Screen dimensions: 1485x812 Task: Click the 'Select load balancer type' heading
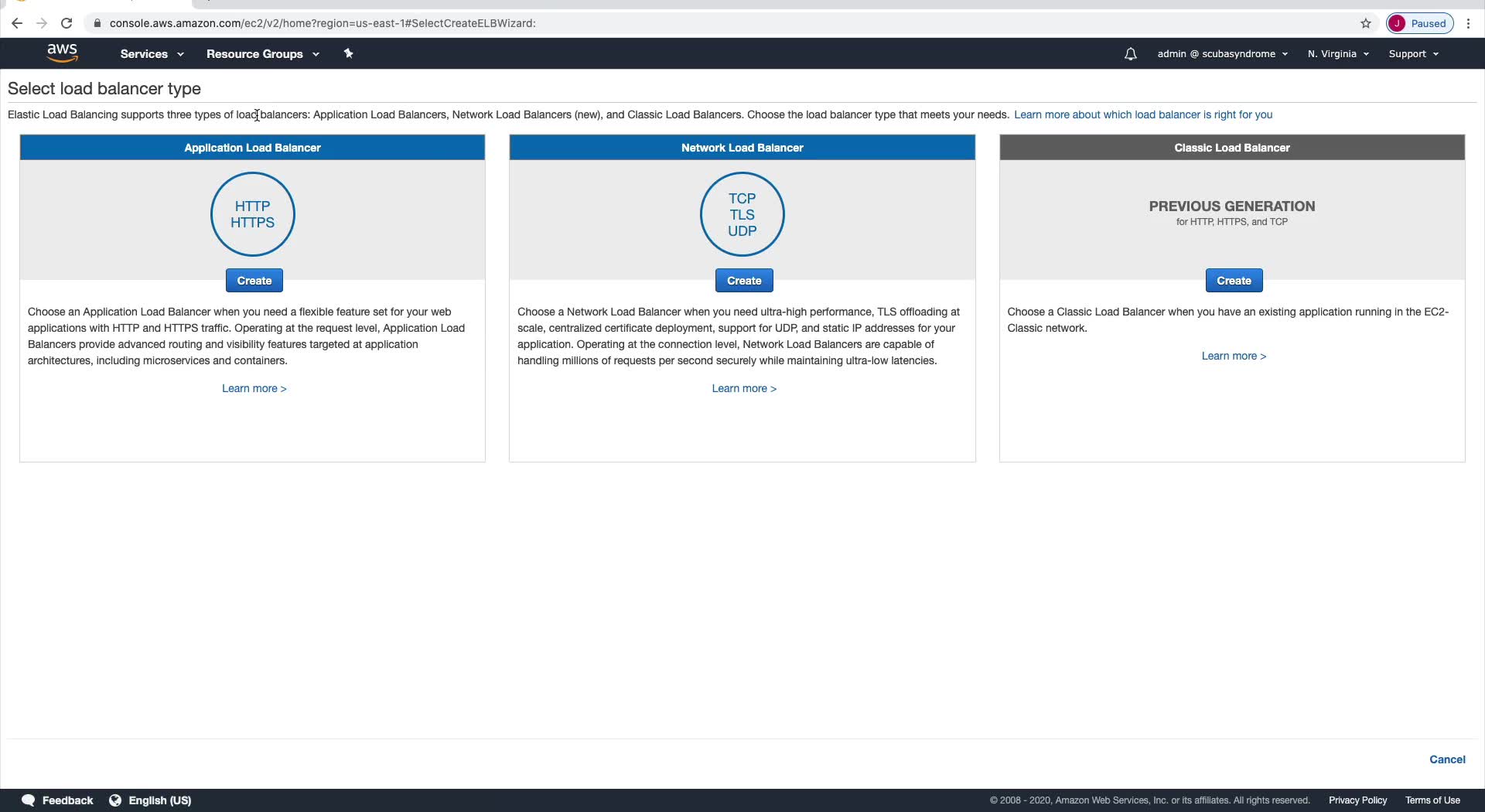click(104, 89)
